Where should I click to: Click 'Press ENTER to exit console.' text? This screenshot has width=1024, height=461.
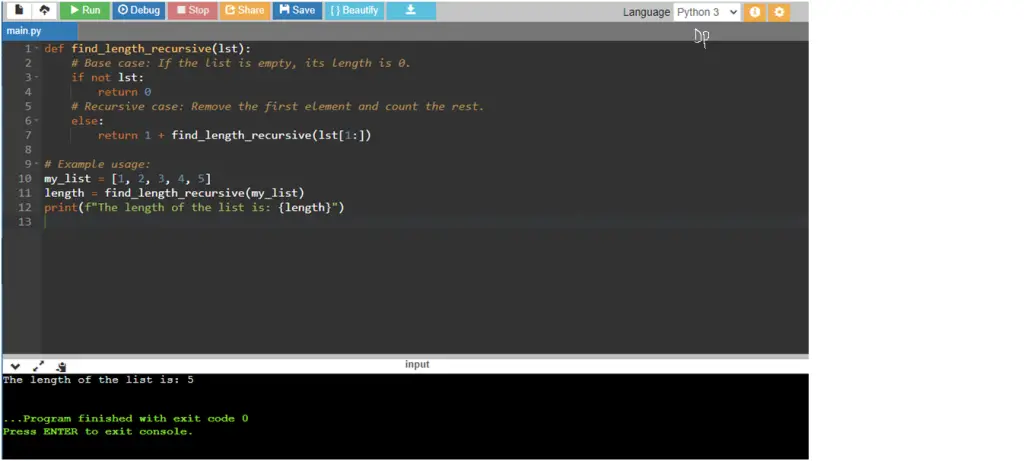coord(98,431)
